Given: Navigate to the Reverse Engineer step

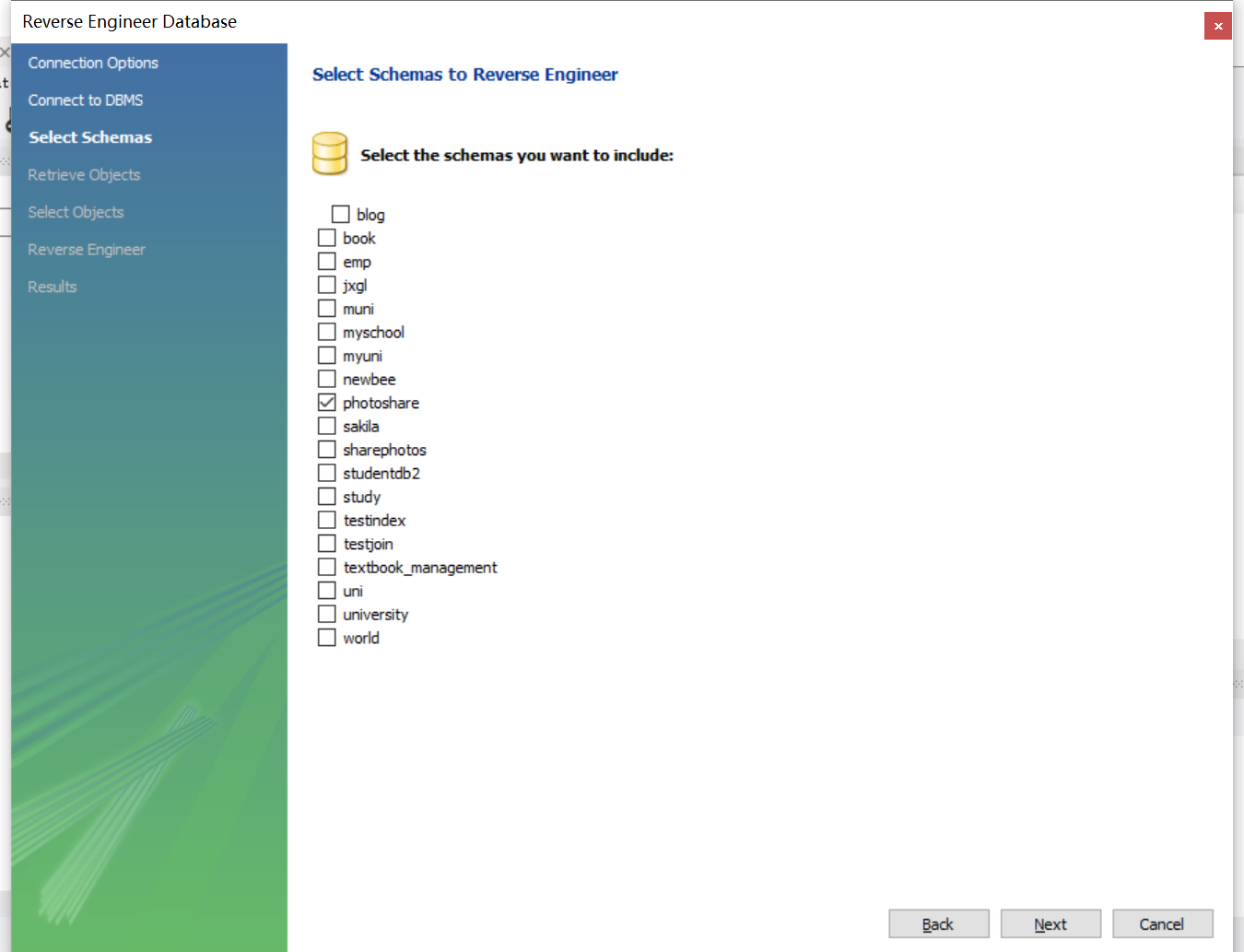Looking at the screenshot, I should click(x=86, y=249).
